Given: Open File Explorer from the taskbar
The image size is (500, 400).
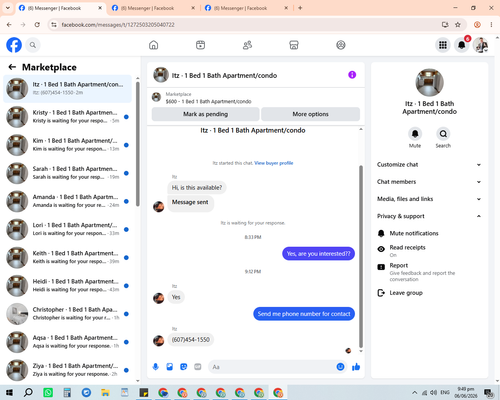Looking at the screenshot, I should [105, 392].
